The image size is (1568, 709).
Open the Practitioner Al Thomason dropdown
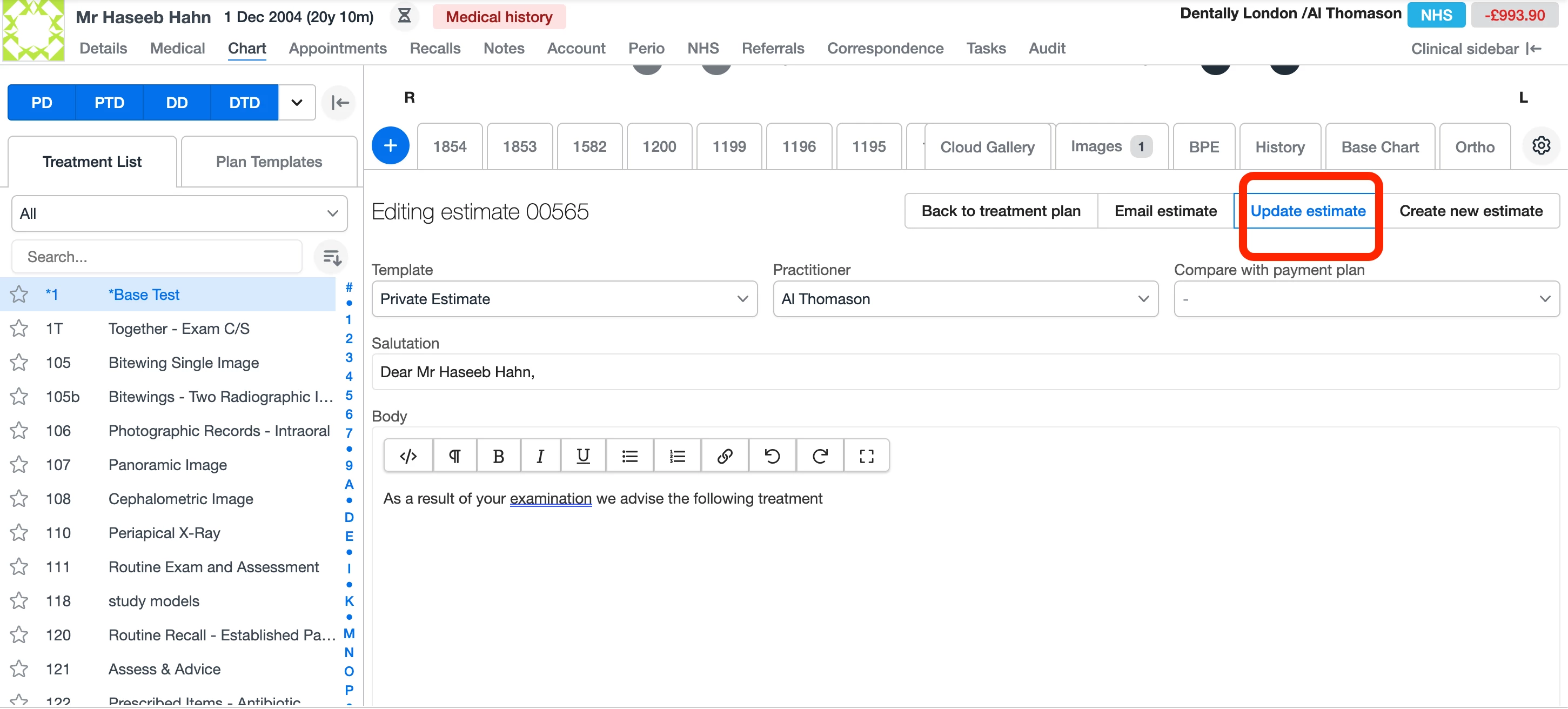(x=965, y=299)
